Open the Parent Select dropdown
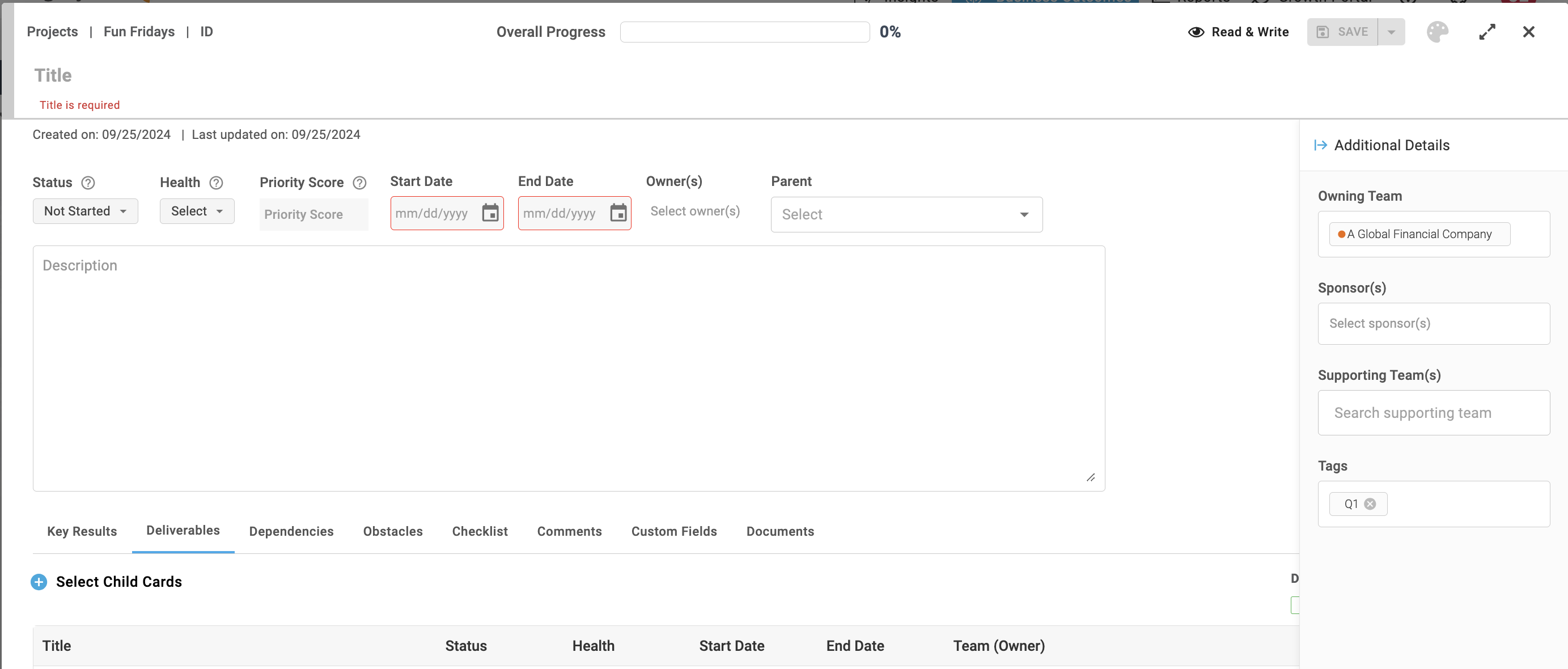 (x=906, y=214)
